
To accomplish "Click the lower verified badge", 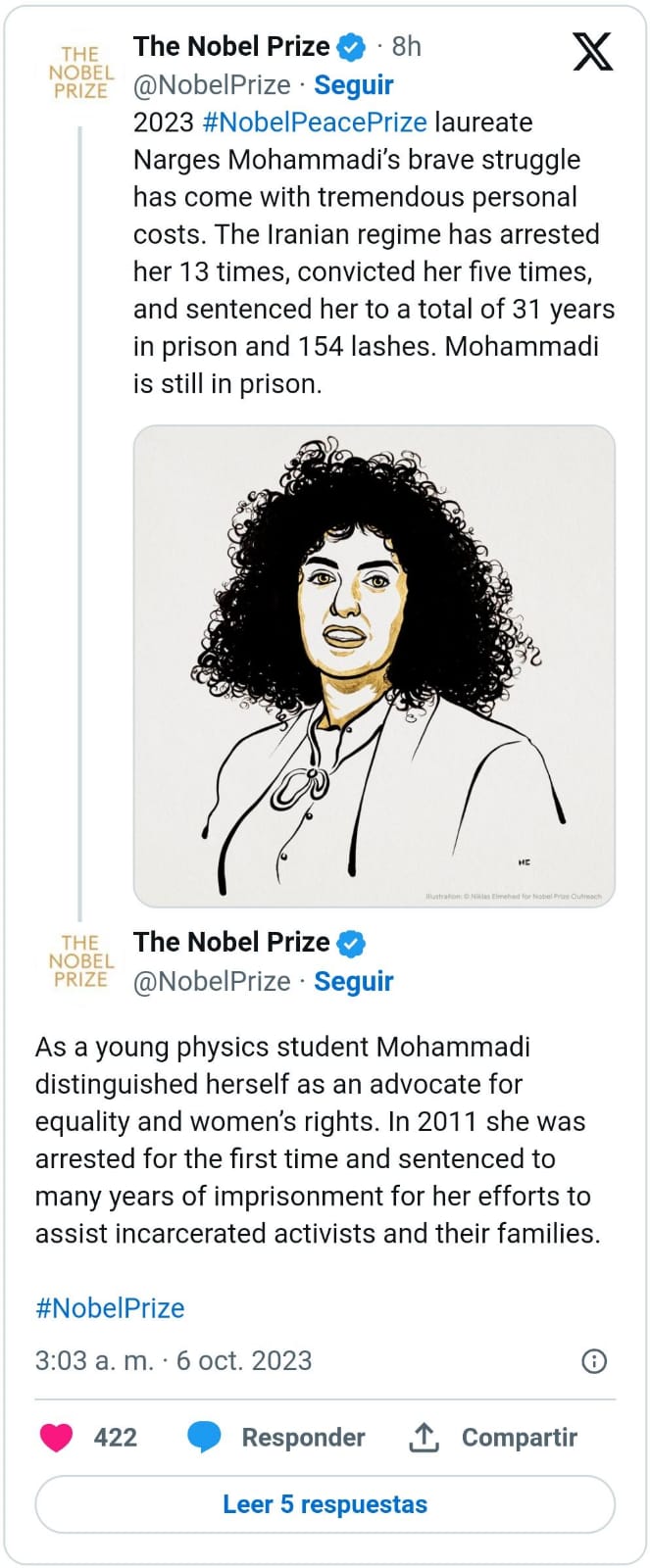I will pos(351,944).
